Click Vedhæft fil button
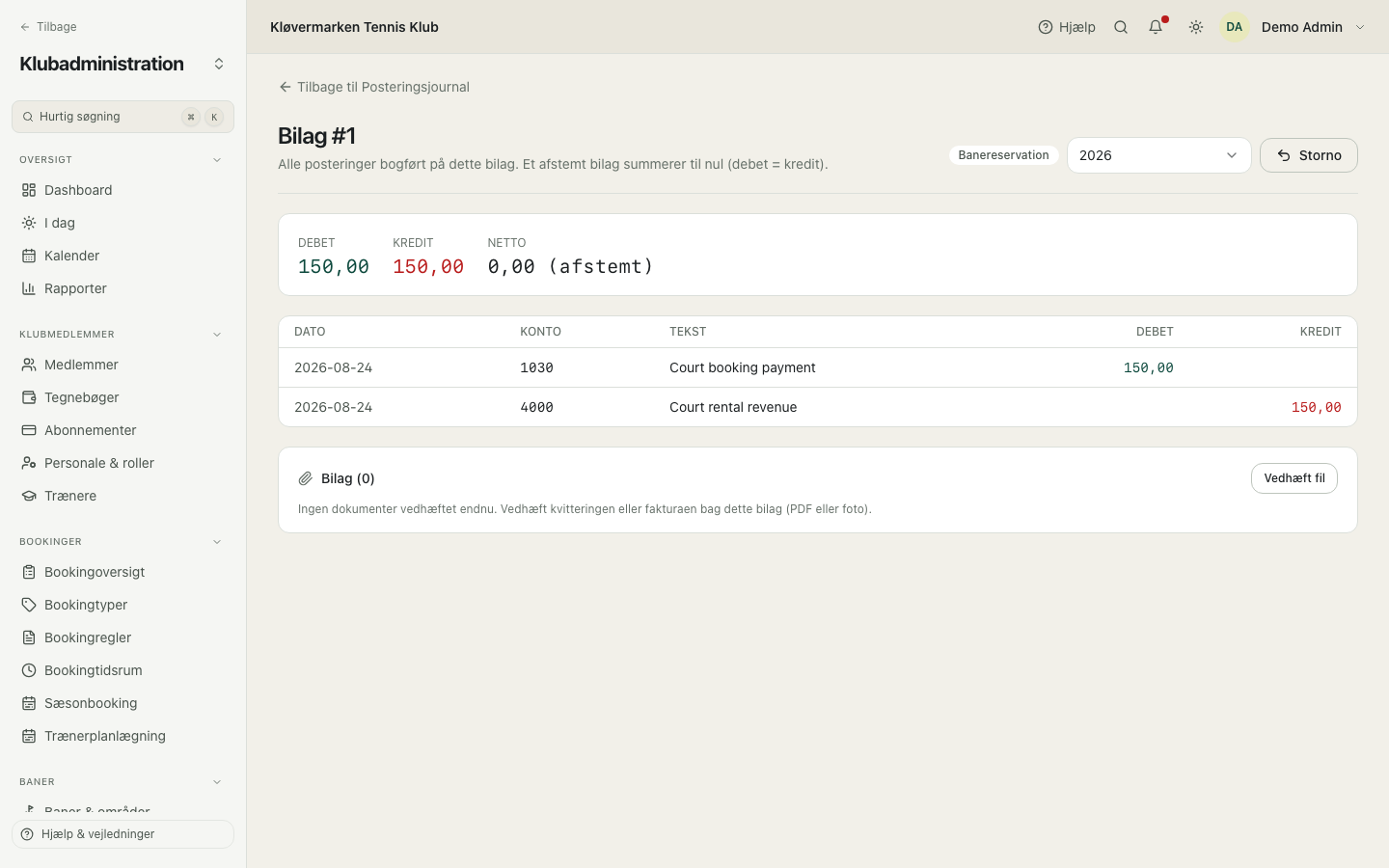The width and height of the screenshot is (1389, 868). coord(1294,478)
